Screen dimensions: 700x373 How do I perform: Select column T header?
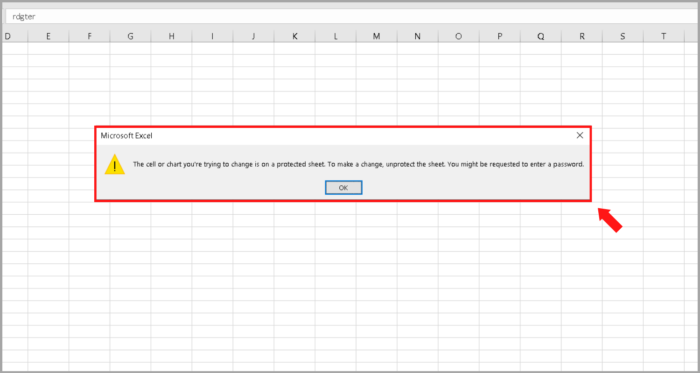click(x=664, y=37)
